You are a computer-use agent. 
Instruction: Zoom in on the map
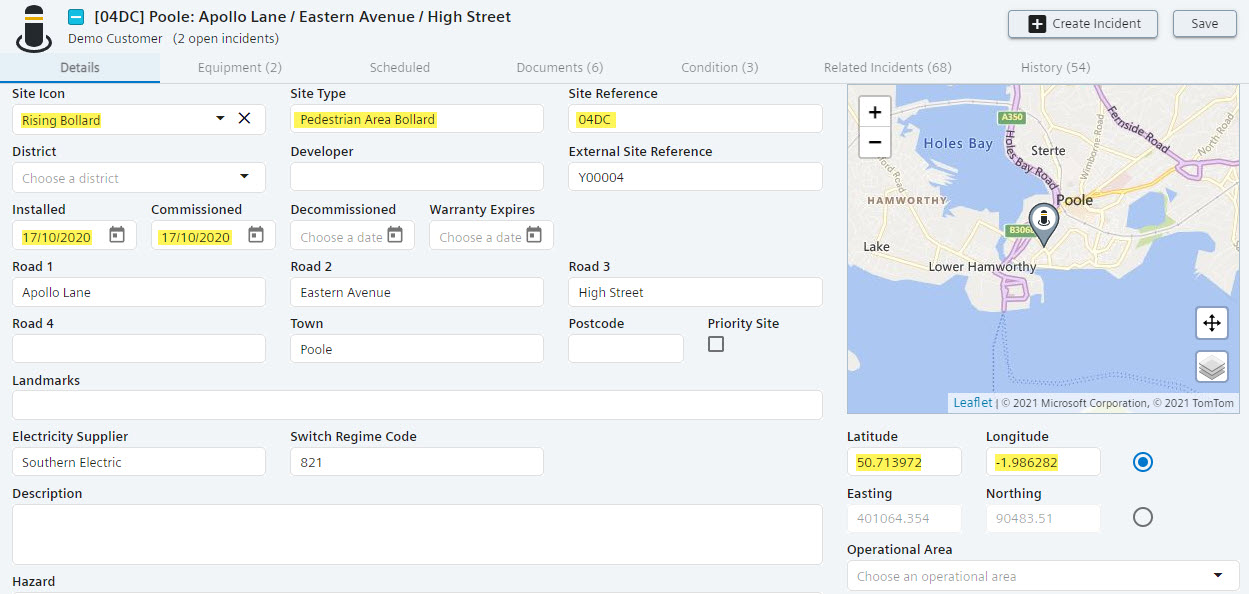[x=875, y=112]
